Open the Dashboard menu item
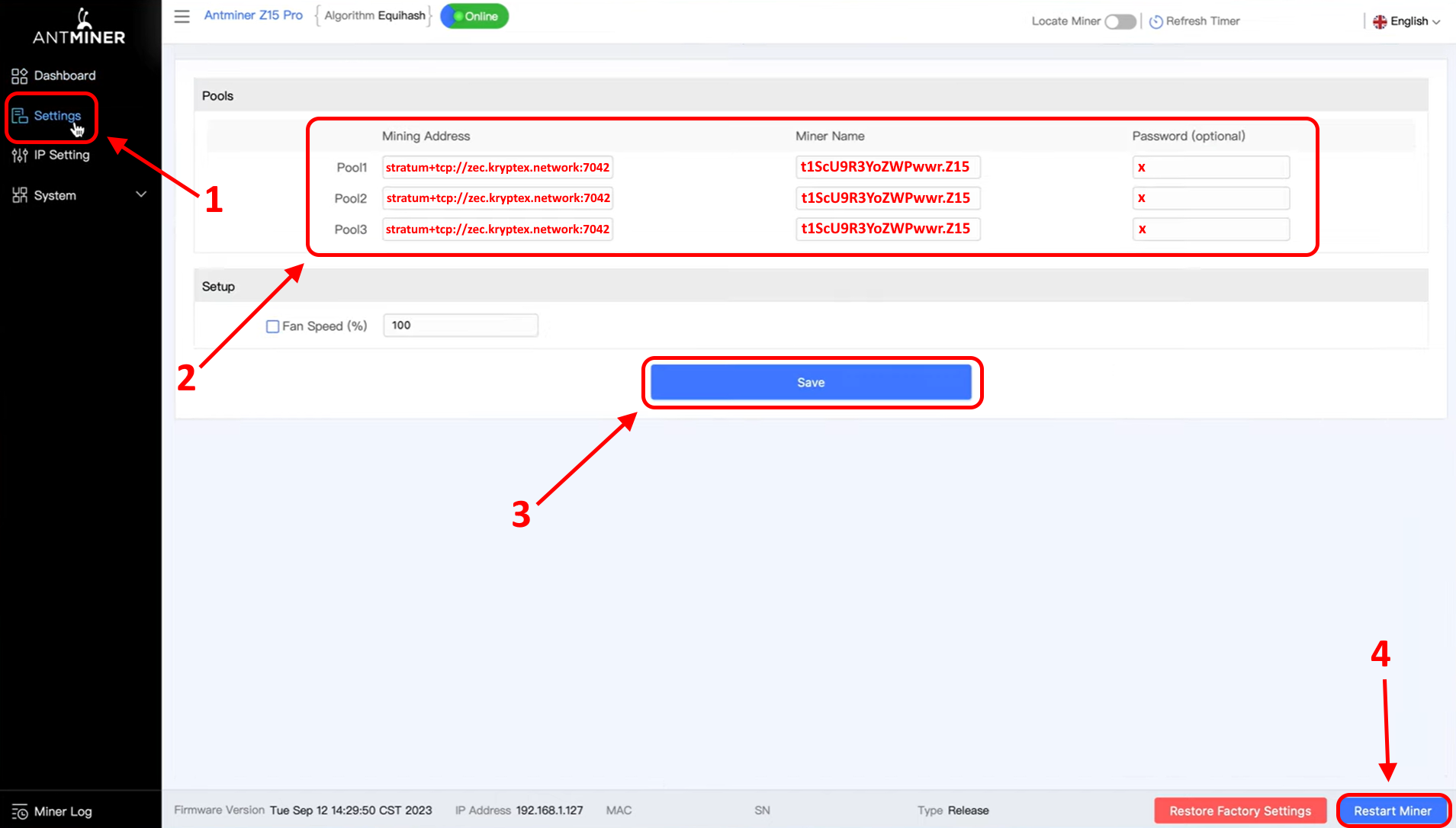 coord(65,75)
